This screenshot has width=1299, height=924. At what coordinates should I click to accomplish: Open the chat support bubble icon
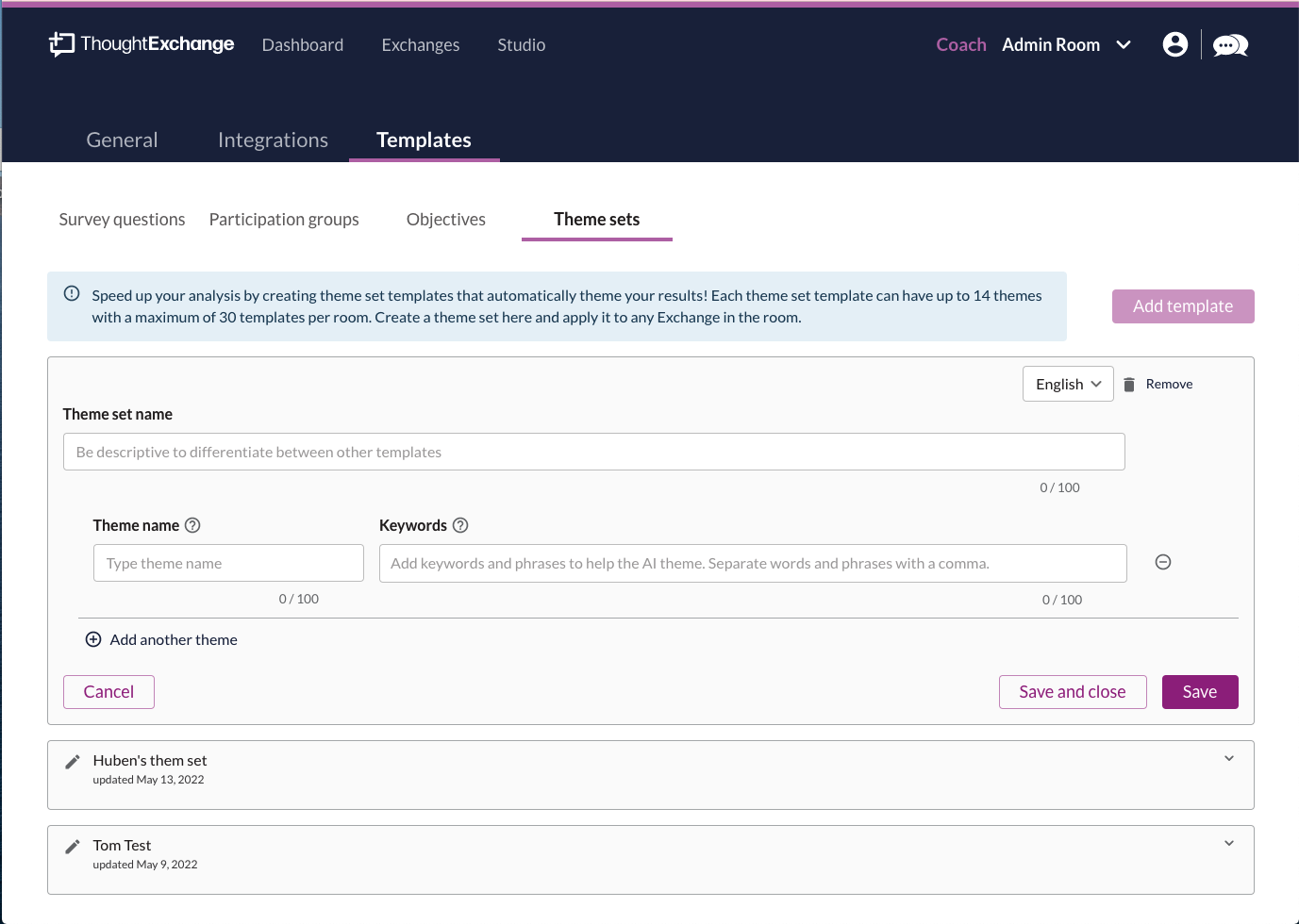(1230, 45)
